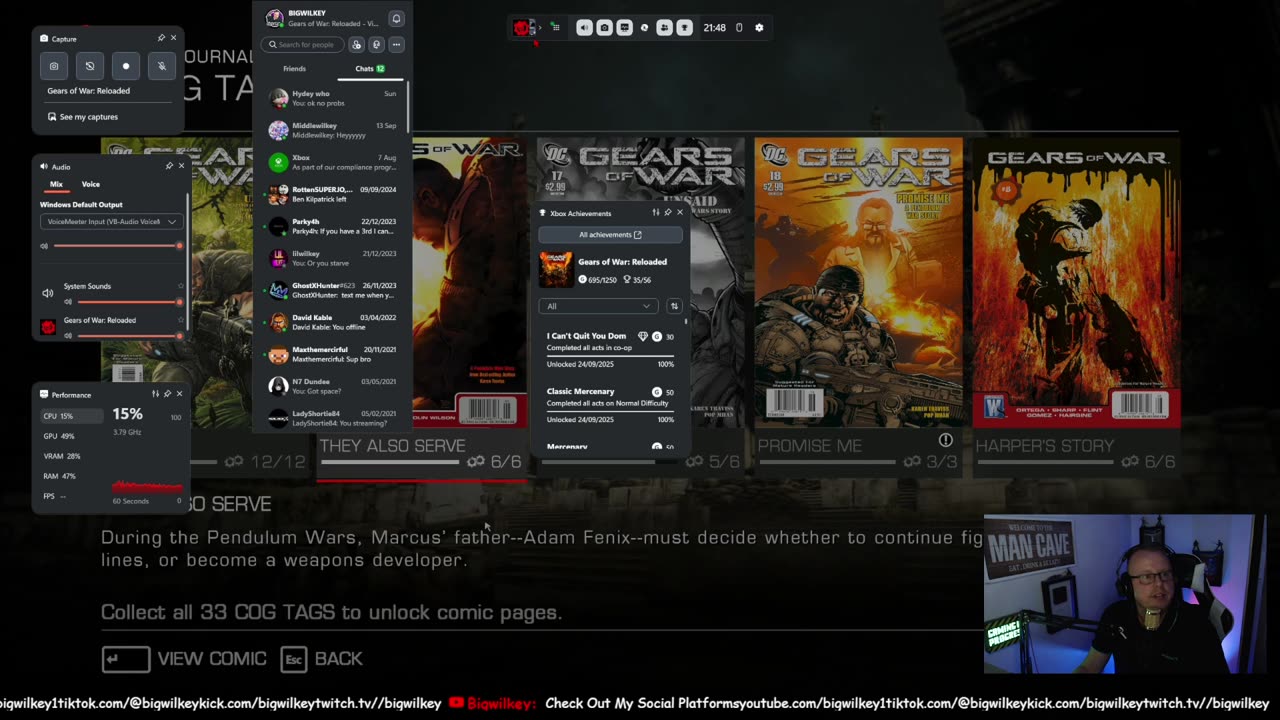Open chat with N7 Dundee
Image resolution: width=1280 pixels, height=720 pixels.
pos(332,386)
